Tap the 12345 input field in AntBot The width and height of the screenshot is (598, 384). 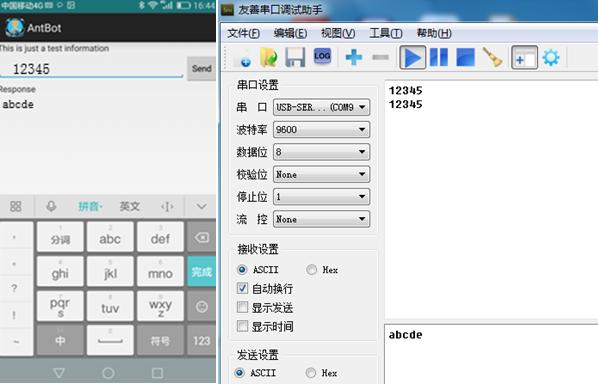(x=92, y=69)
